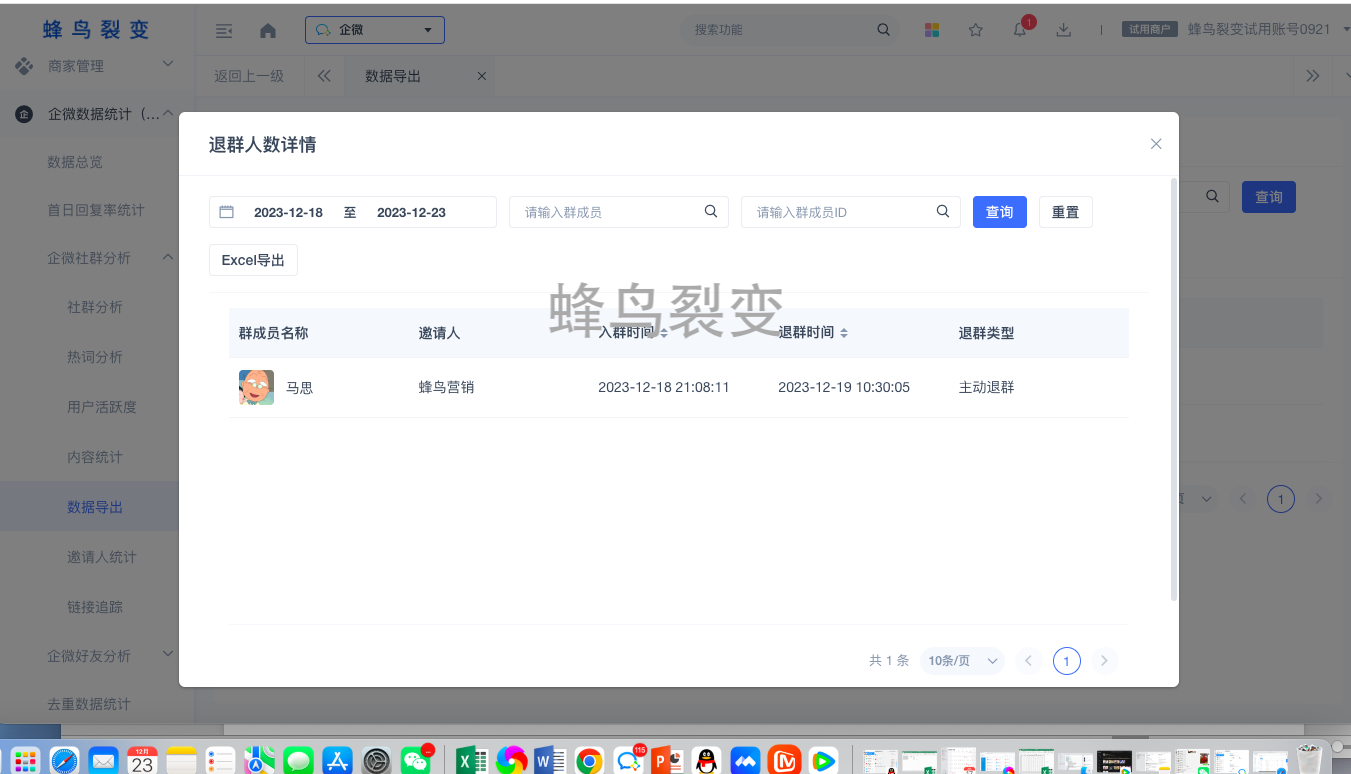Open the notification bell
The image size is (1351, 774).
(x=1020, y=30)
